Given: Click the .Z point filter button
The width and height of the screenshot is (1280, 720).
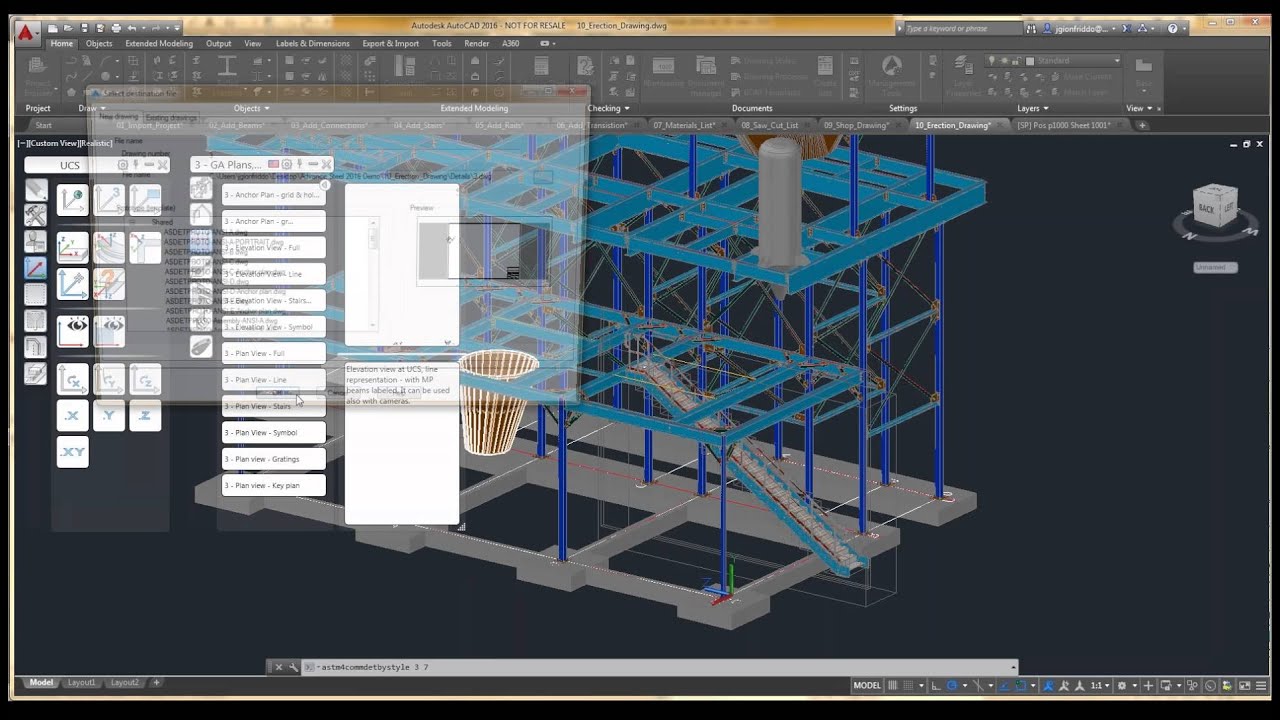Looking at the screenshot, I should click(145, 416).
